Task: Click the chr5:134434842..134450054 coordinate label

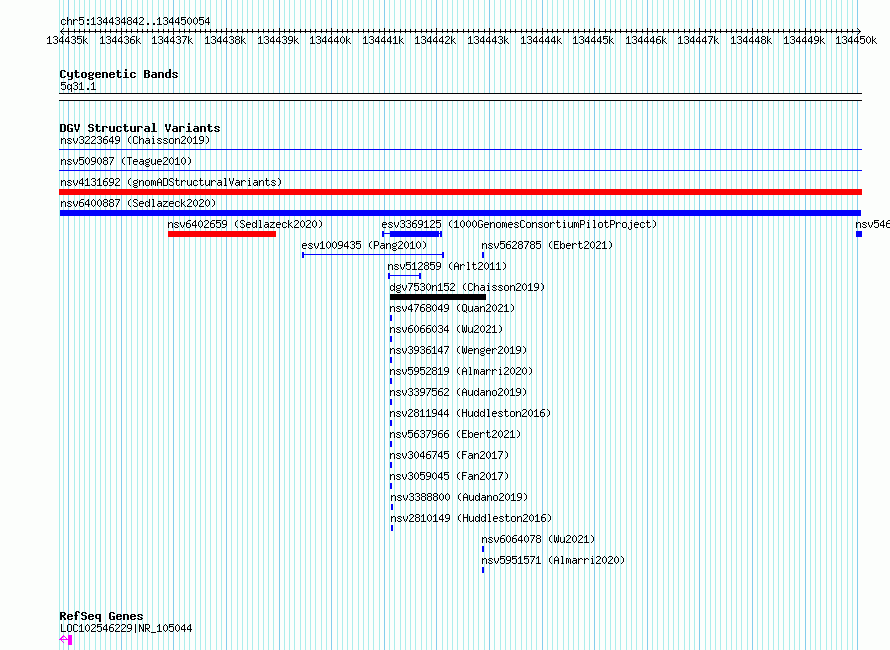Action: pyautogui.click(x=135, y=21)
